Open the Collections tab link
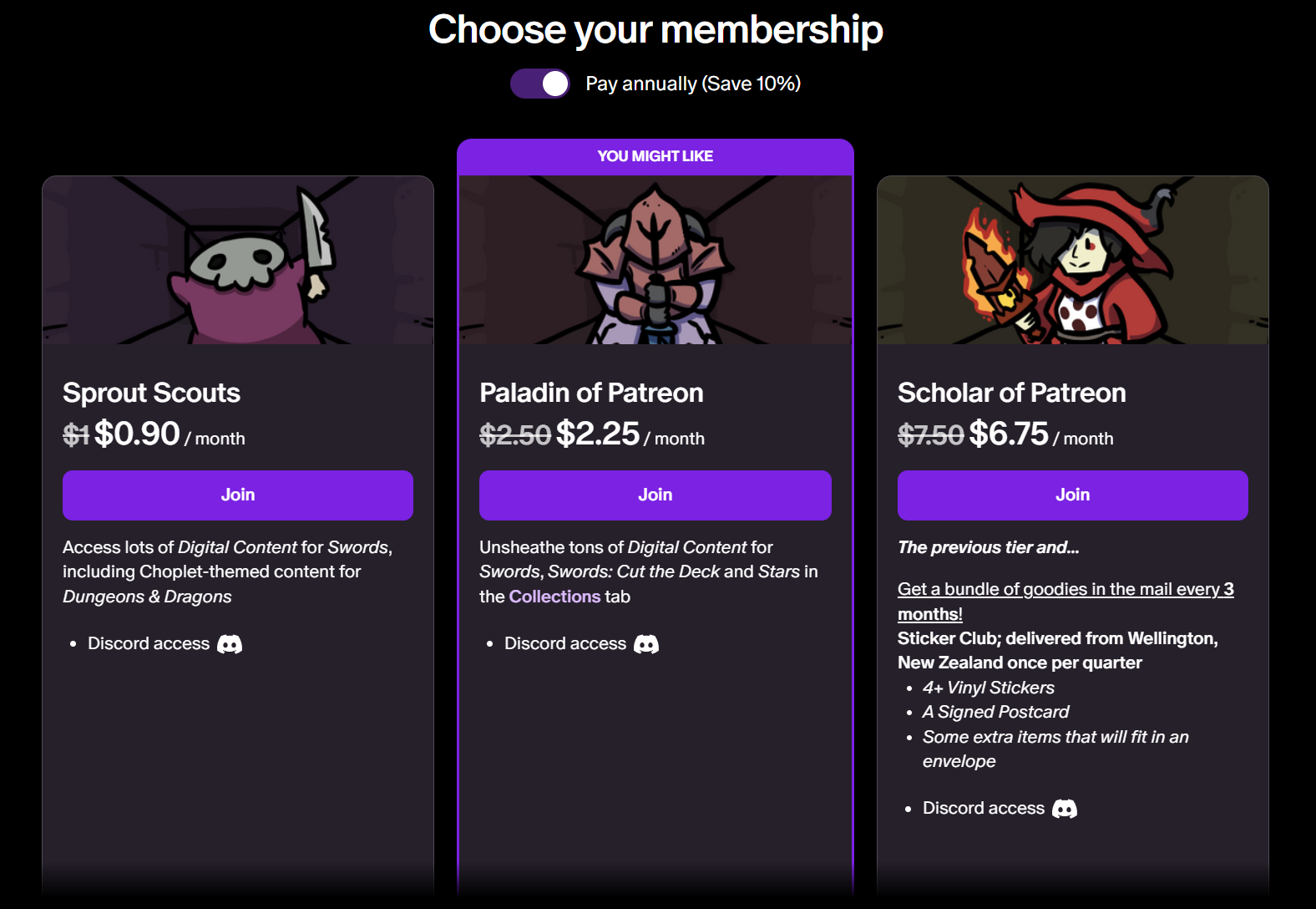 554,597
